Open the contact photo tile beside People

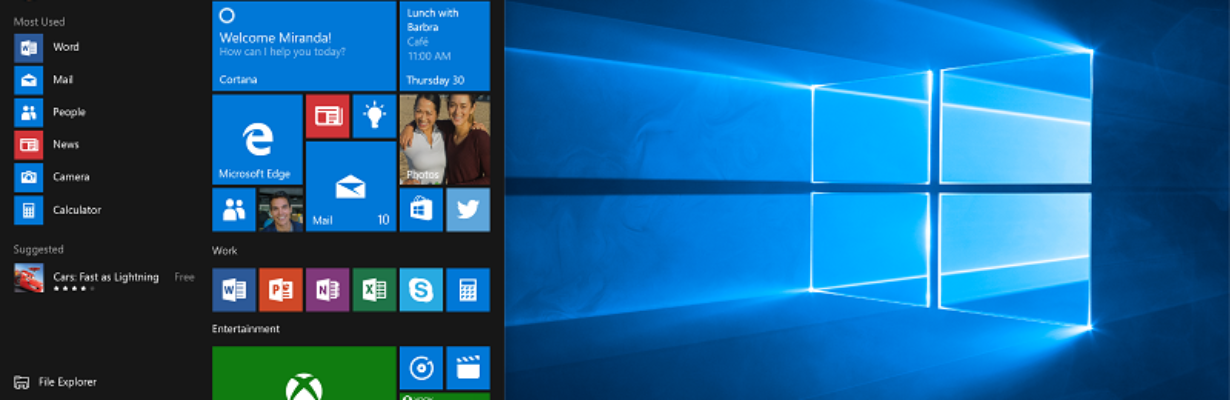click(281, 210)
